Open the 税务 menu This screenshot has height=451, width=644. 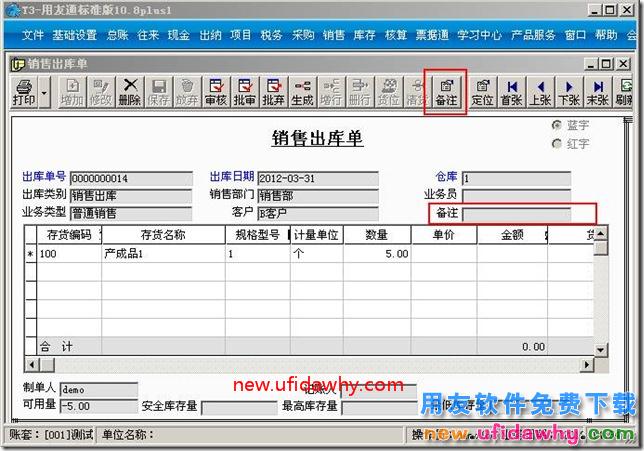(271, 35)
